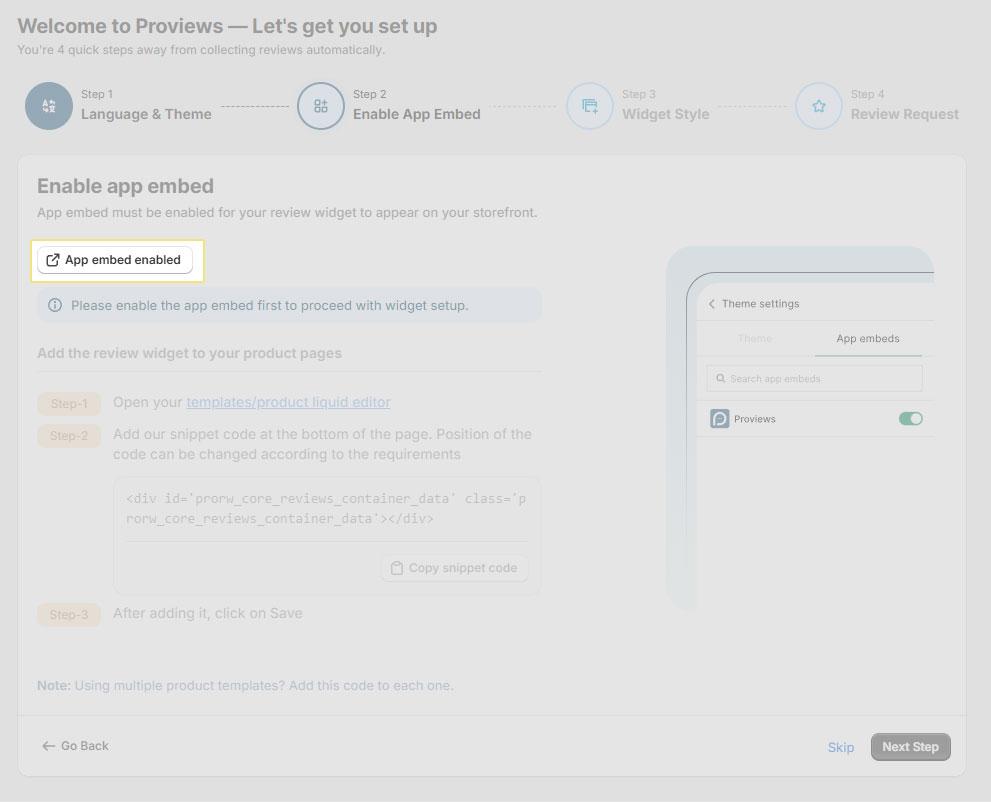Click the Step 3 Widget Style circle icon

coord(589,106)
